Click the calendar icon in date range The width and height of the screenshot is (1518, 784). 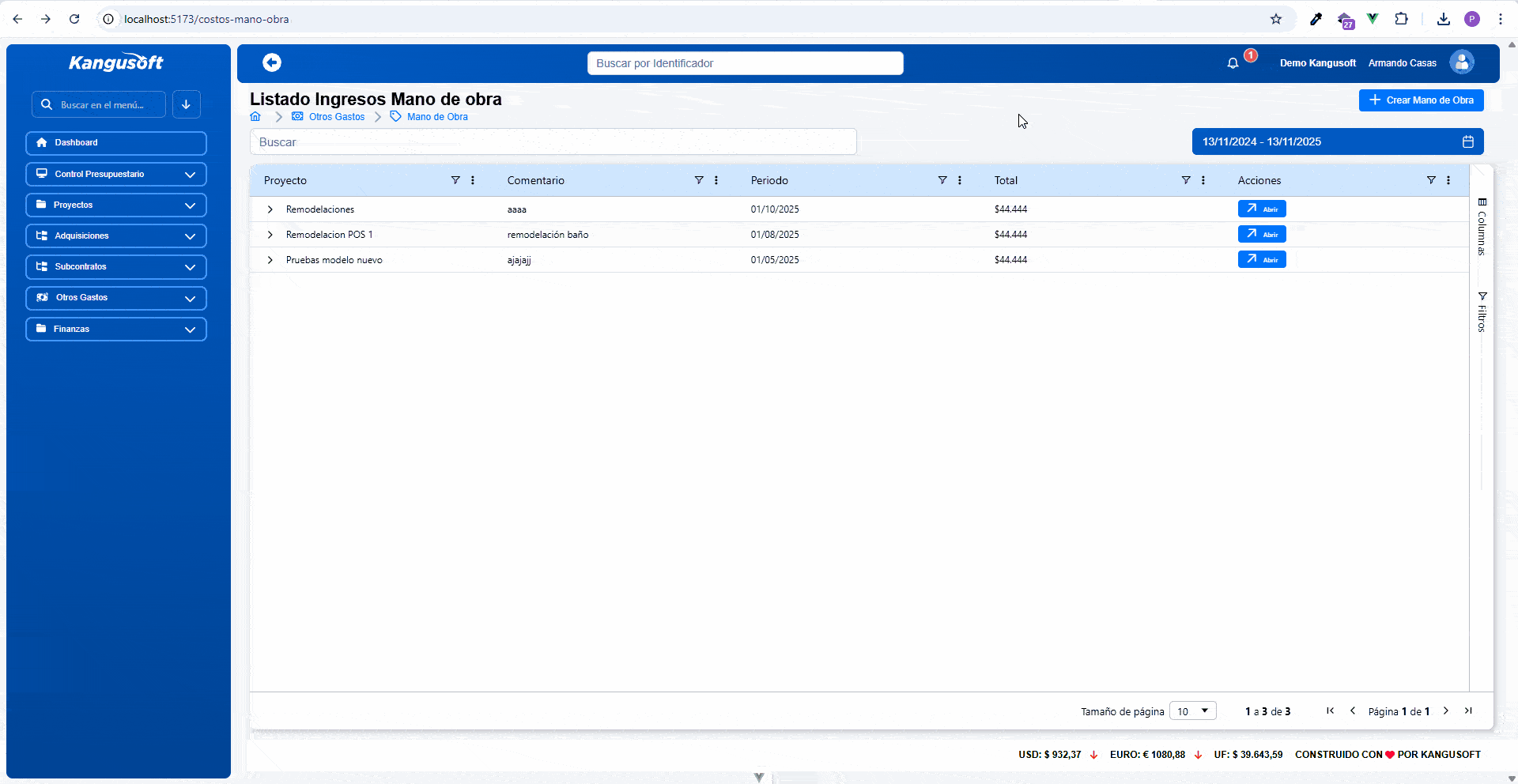(x=1468, y=141)
